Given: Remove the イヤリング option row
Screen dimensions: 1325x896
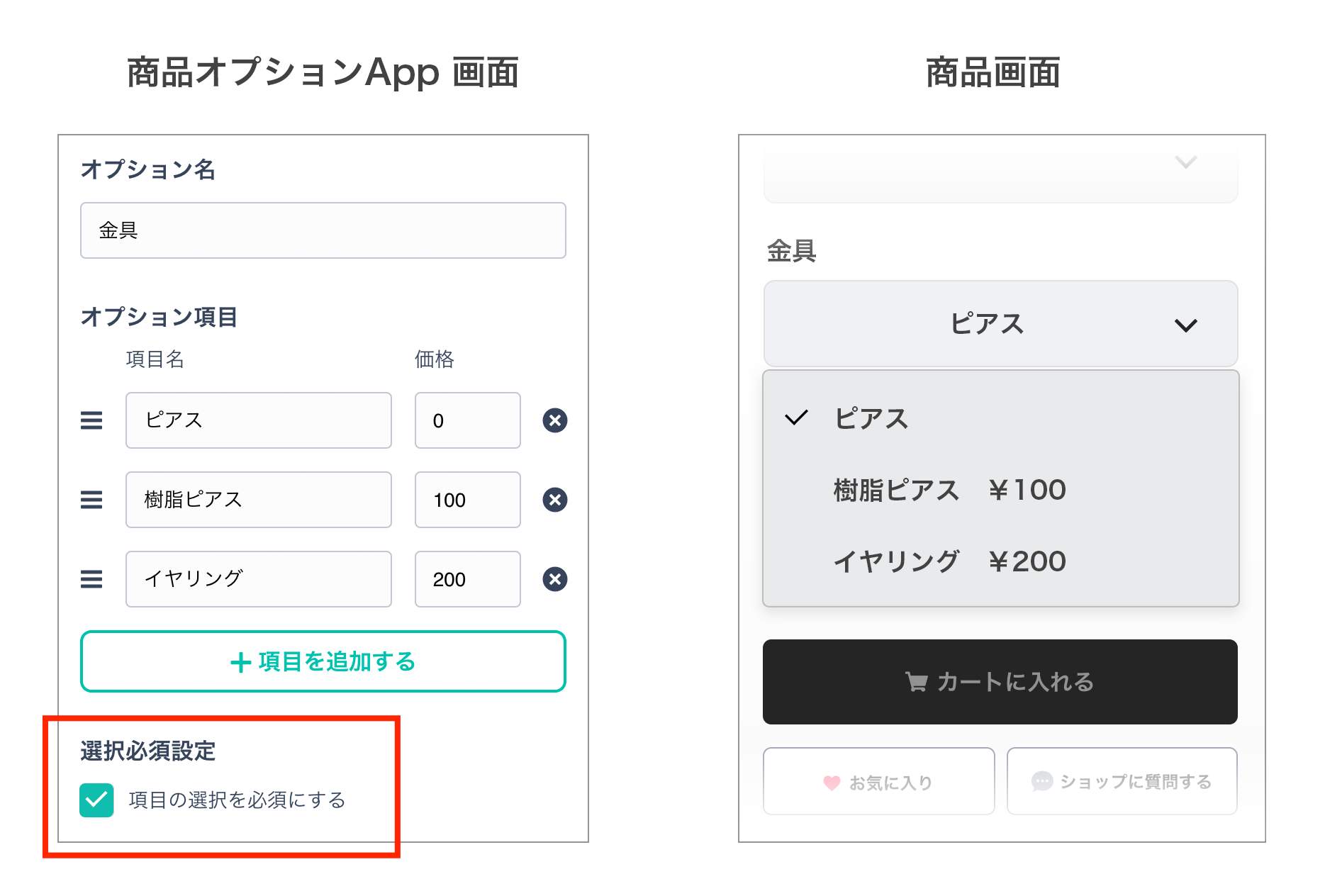Looking at the screenshot, I should [x=554, y=579].
